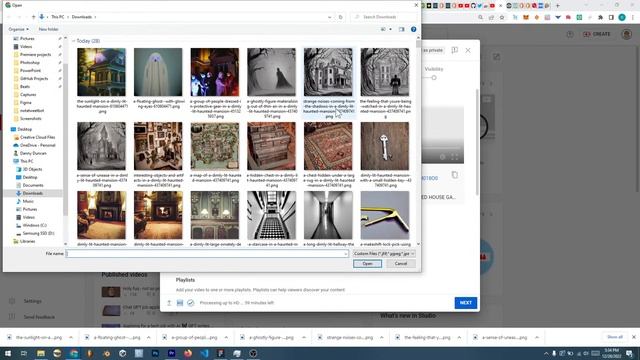640x360 pixels.
Task: Click the New folder button
Action: tap(48, 29)
